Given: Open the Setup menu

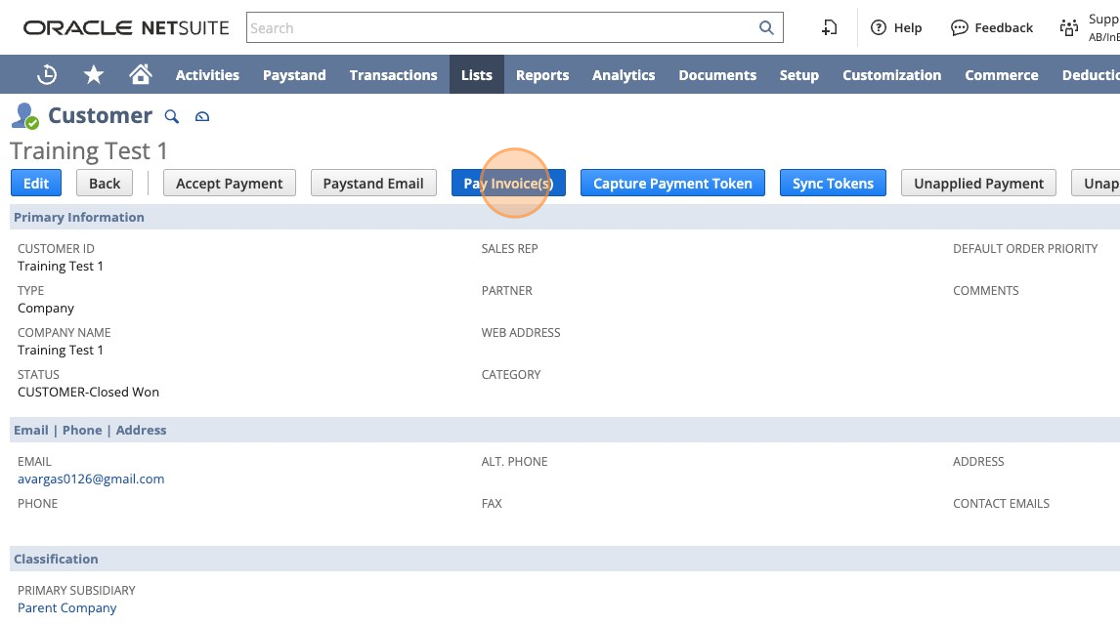Looking at the screenshot, I should [x=799, y=75].
